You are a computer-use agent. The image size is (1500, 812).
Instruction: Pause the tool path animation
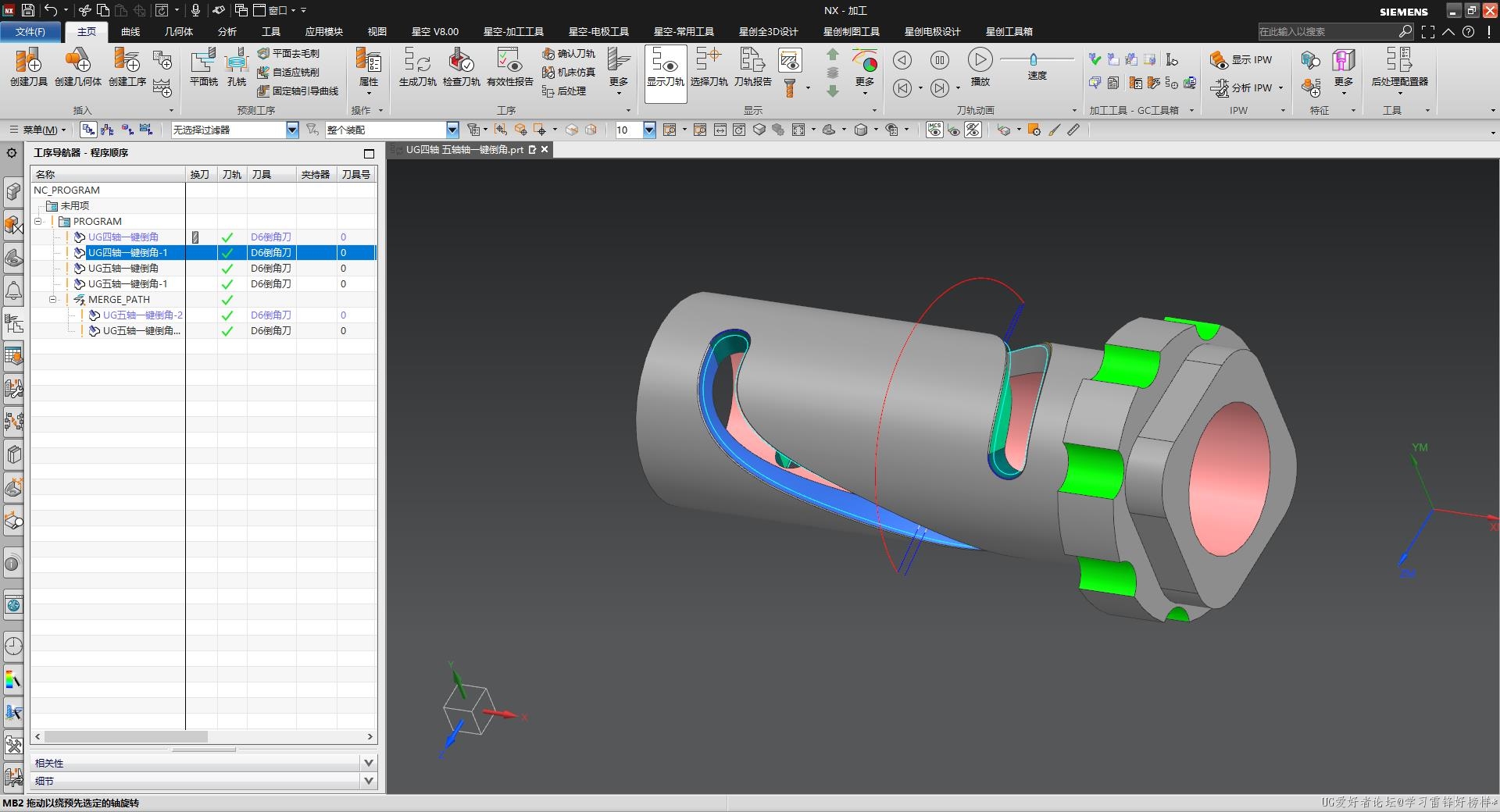940,59
